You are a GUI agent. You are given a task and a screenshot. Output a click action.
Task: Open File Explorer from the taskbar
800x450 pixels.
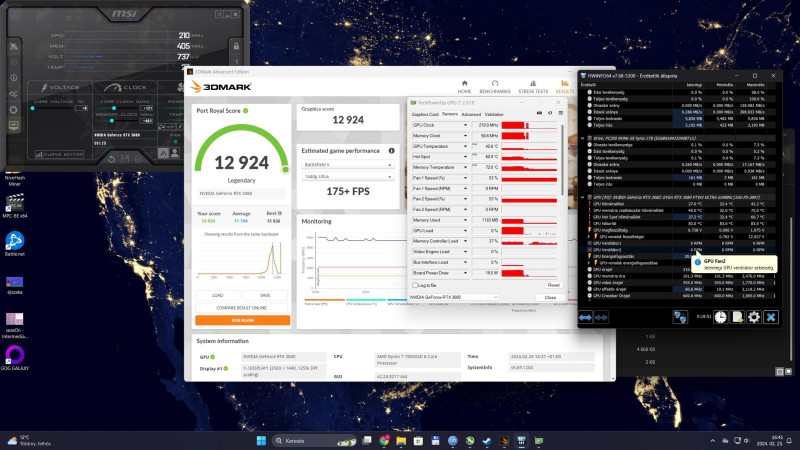click(401, 441)
